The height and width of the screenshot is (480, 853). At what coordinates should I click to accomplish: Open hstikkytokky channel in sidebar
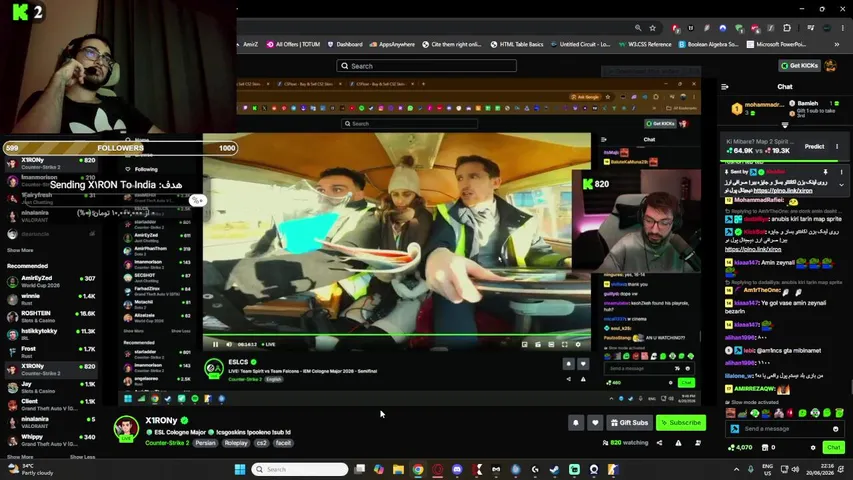click(52, 334)
